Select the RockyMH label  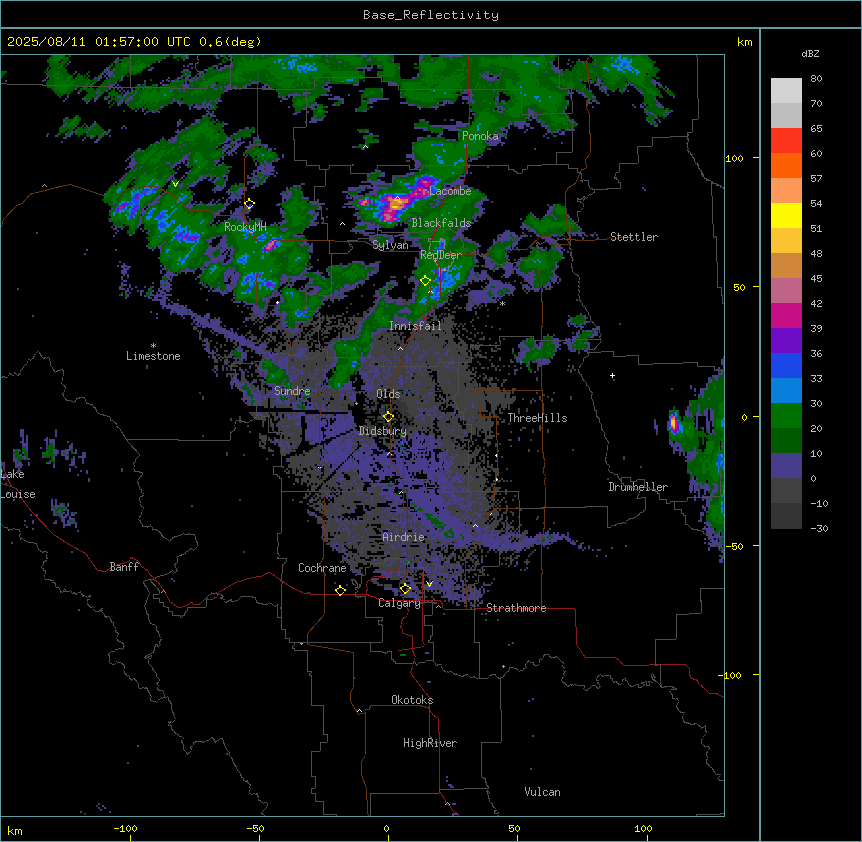click(245, 226)
